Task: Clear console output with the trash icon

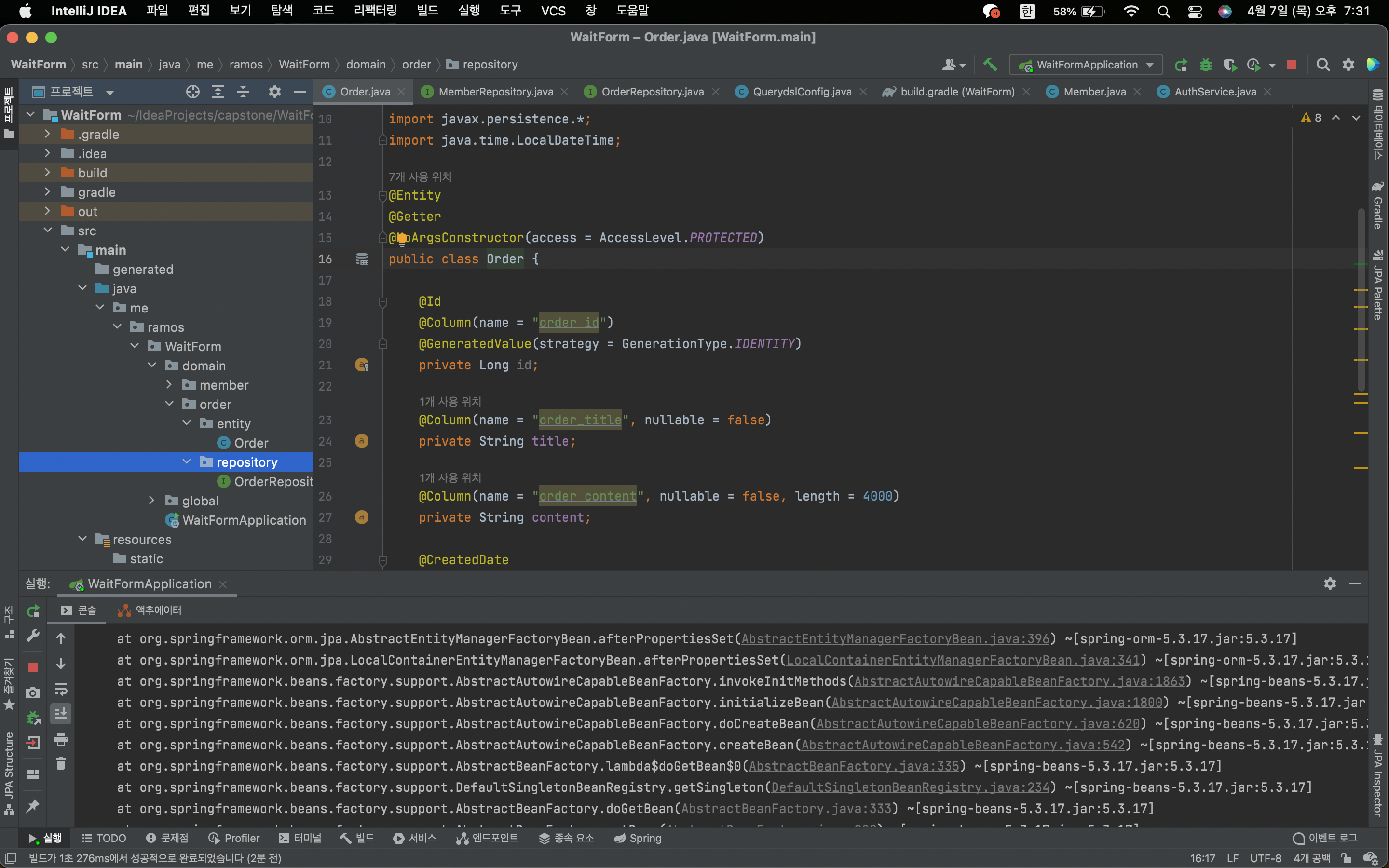Action: pos(61,763)
